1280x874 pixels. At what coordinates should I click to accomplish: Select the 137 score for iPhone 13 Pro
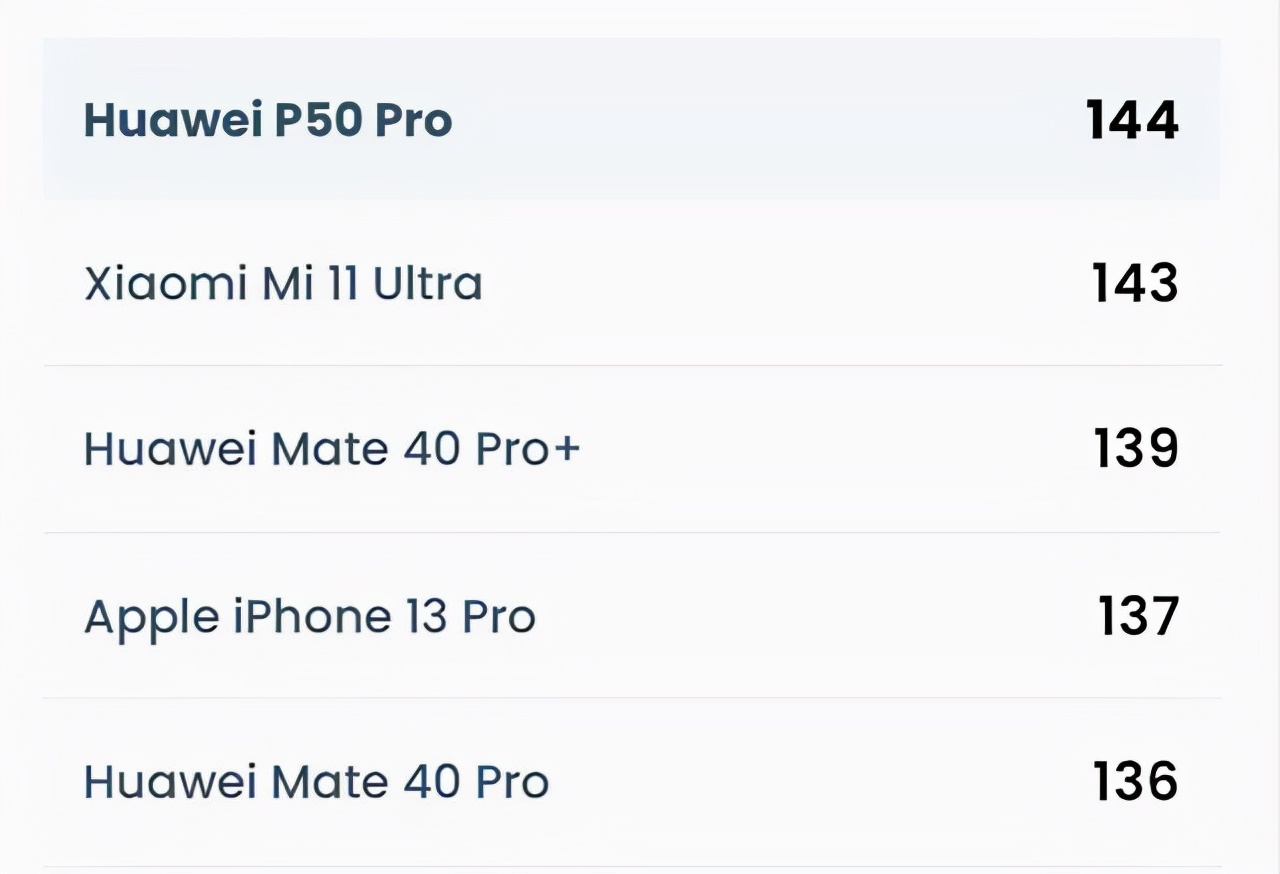click(x=1138, y=616)
